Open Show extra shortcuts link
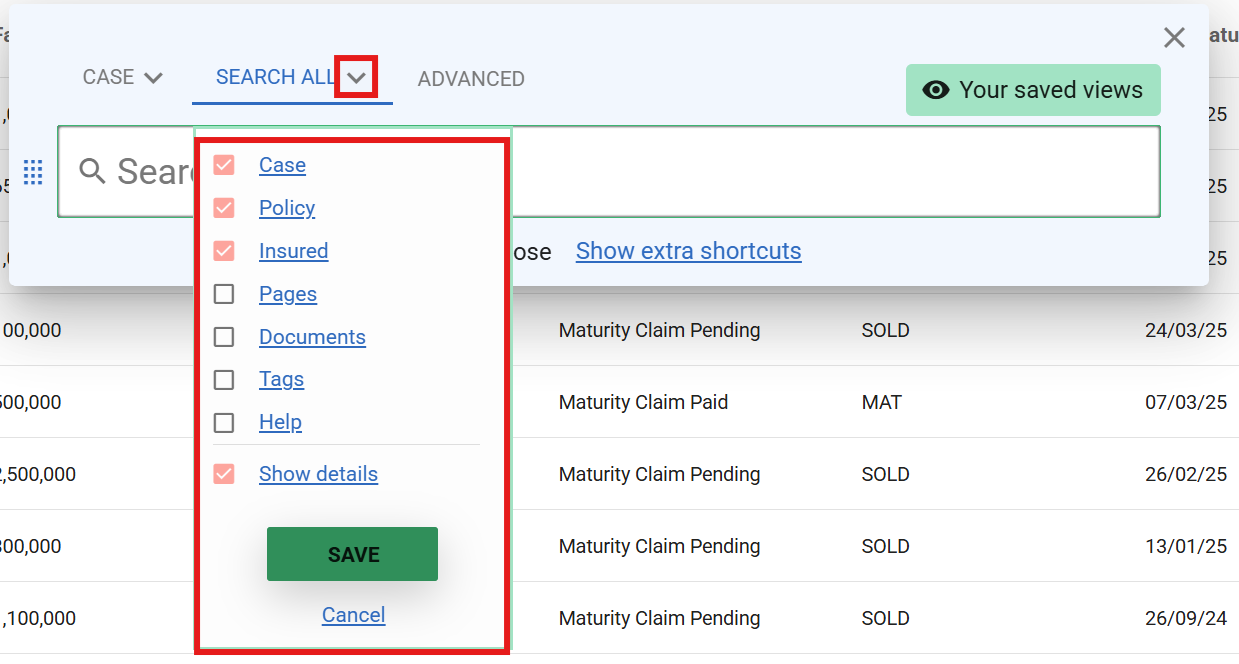The height and width of the screenshot is (664, 1239). point(688,251)
